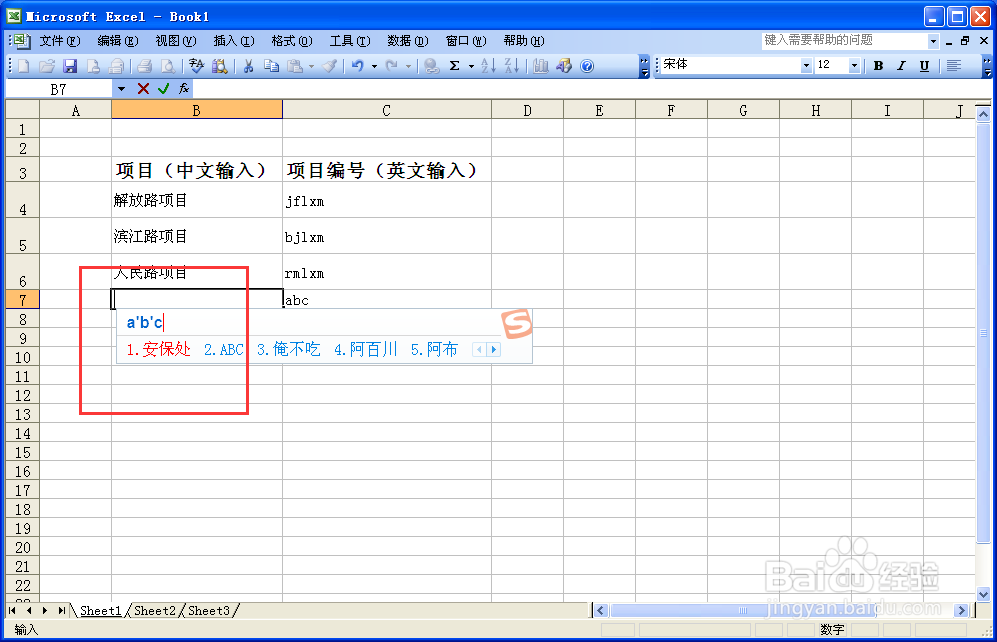Go to next IME candidate page

(x=493, y=349)
